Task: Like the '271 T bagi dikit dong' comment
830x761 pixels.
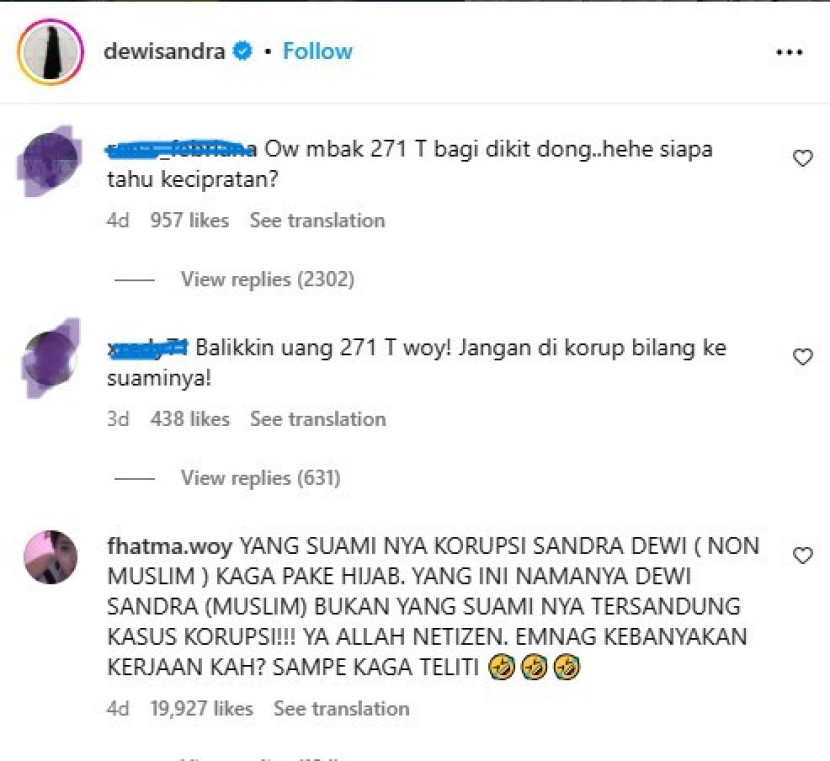Action: (802, 158)
